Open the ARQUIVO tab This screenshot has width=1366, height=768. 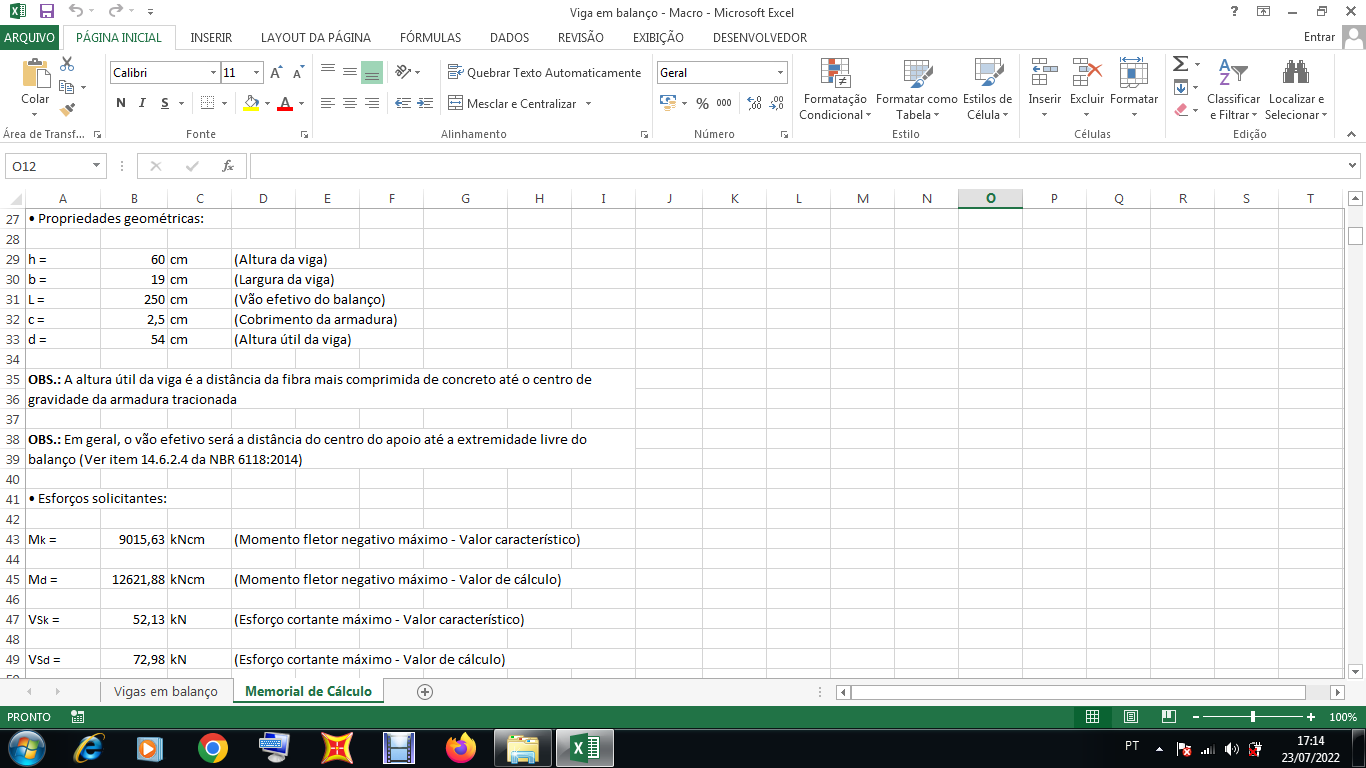tap(30, 38)
